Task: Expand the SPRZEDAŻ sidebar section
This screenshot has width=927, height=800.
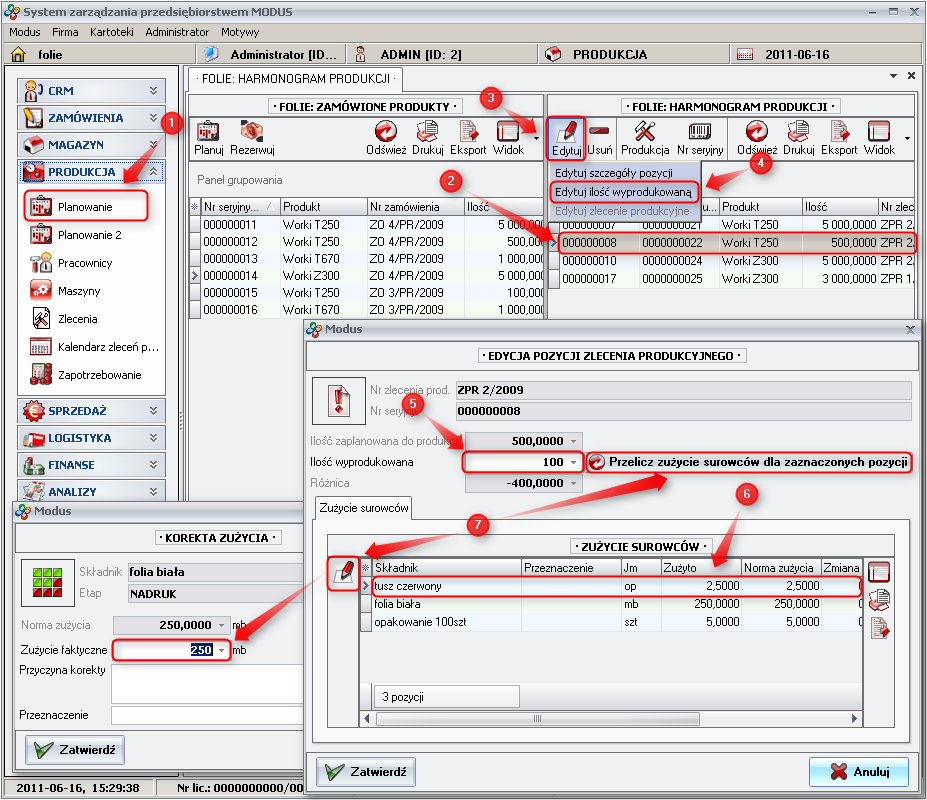Action: [x=91, y=410]
